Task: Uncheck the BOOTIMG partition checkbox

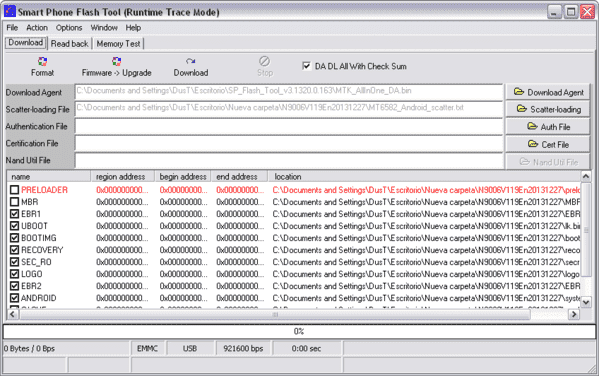Action: pos(15,238)
